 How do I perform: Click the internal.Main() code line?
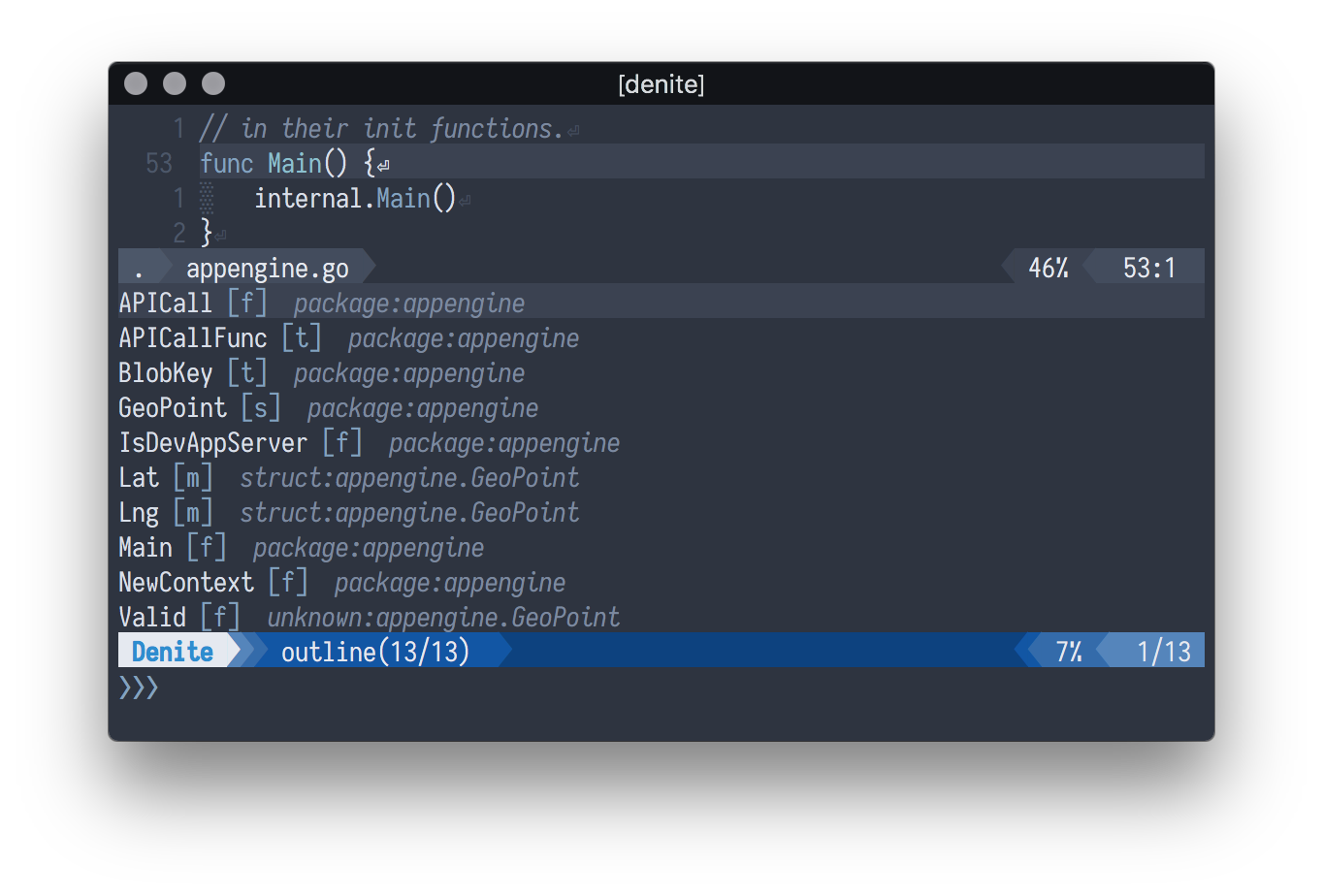[x=355, y=199]
